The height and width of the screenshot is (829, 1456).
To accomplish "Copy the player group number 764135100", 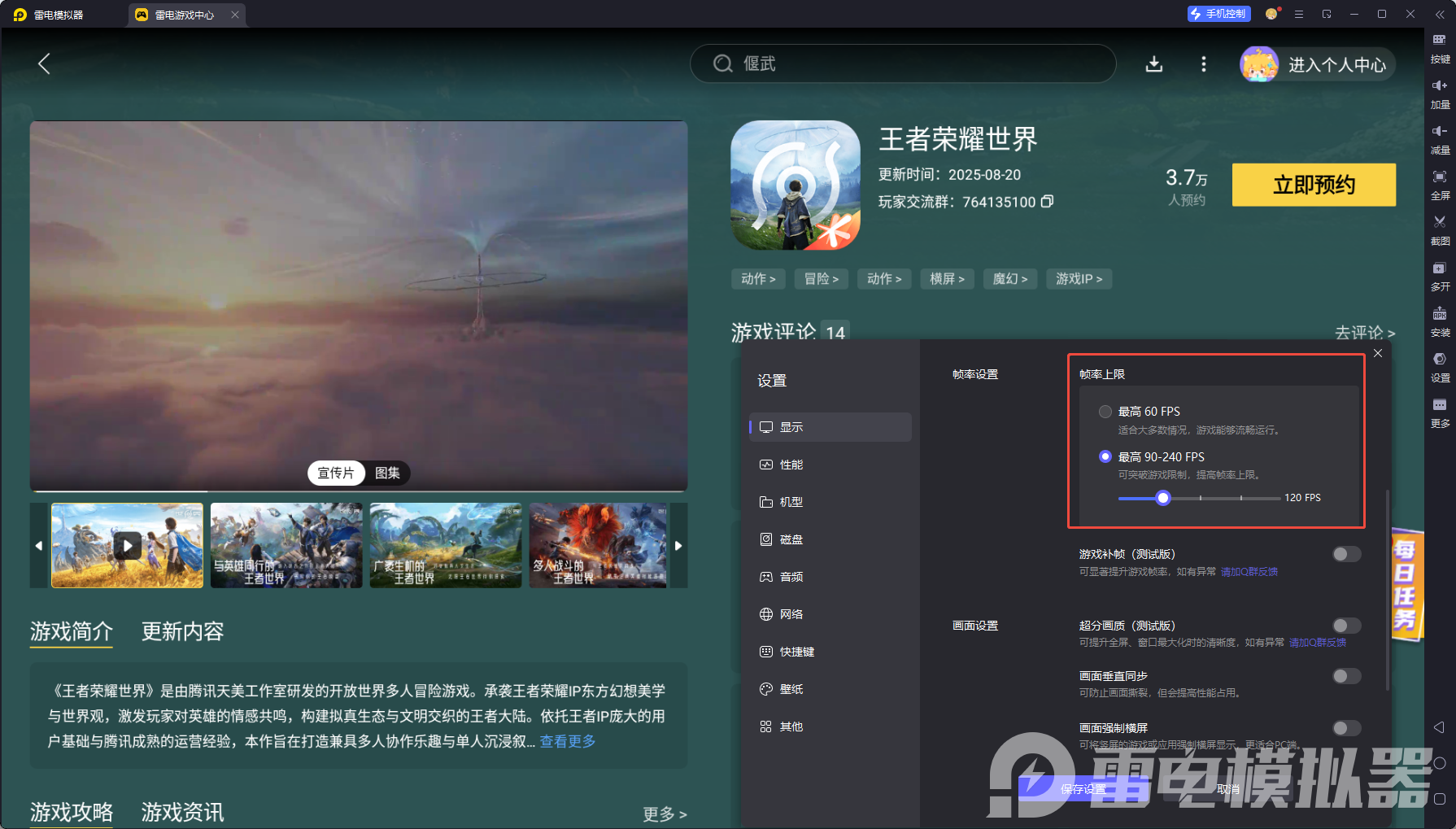I will 1048,202.
